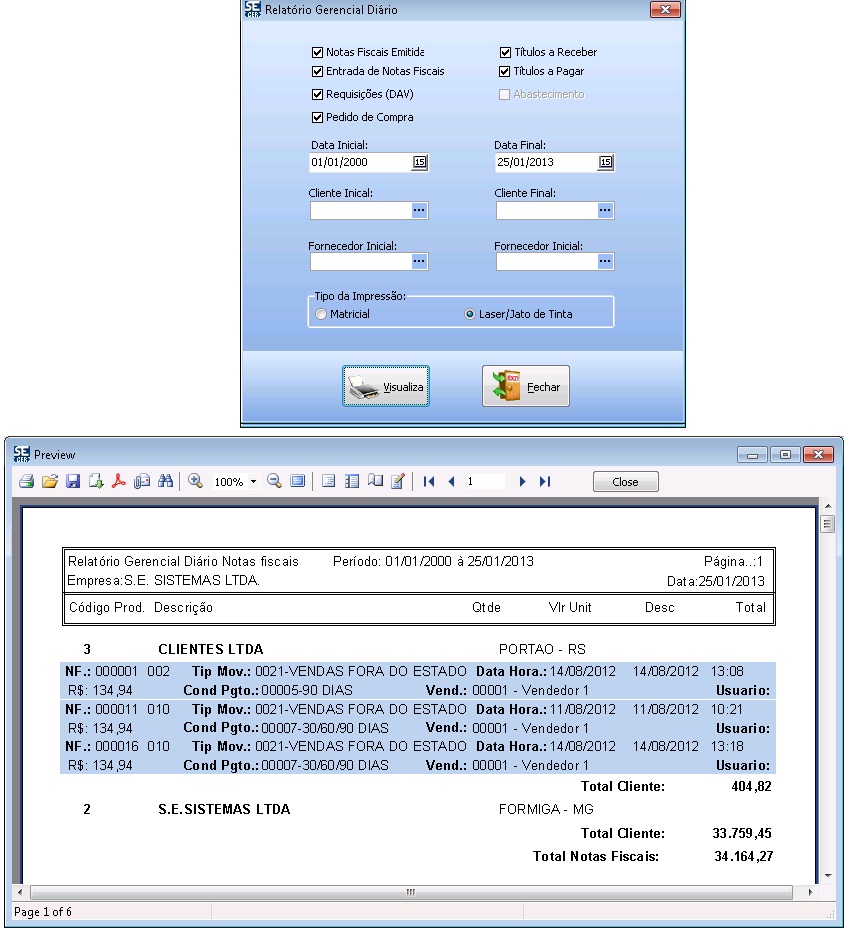Zoom in on the report preview
Image resolution: width=844 pixels, height=928 pixels.
[196, 481]
